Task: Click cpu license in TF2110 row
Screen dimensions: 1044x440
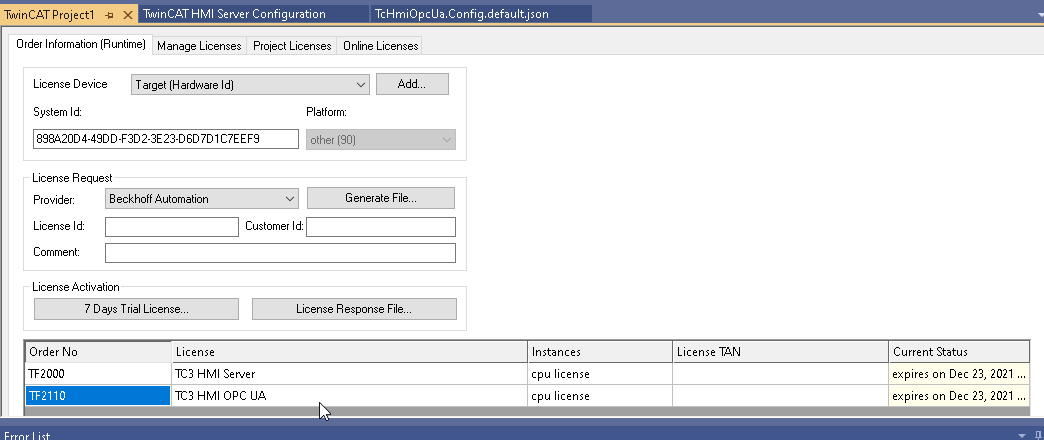Action: click(601, 395)
